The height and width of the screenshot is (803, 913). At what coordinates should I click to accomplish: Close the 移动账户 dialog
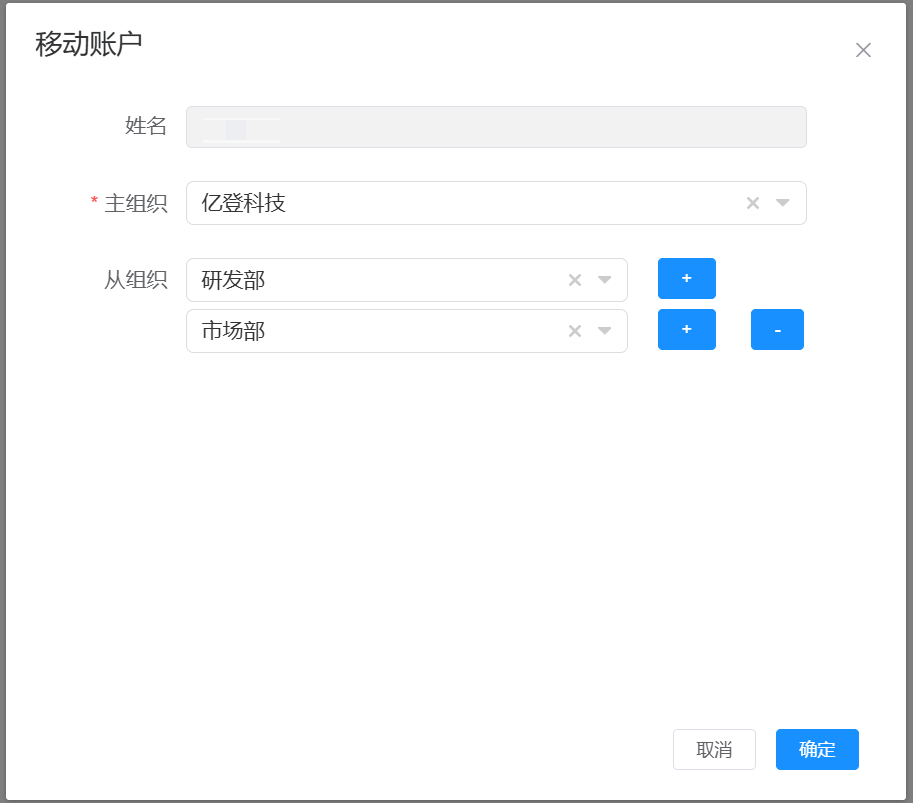(x=863, y=50)
